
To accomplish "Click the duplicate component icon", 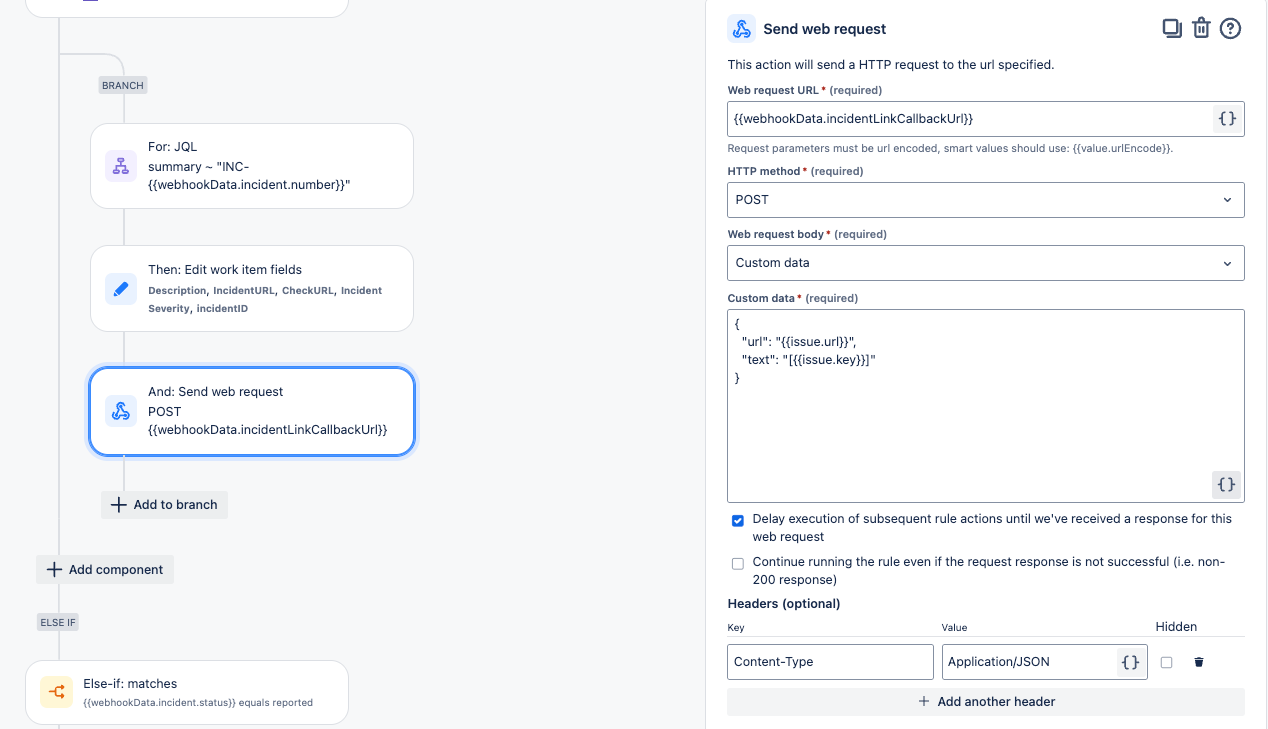I will 1172,28.
